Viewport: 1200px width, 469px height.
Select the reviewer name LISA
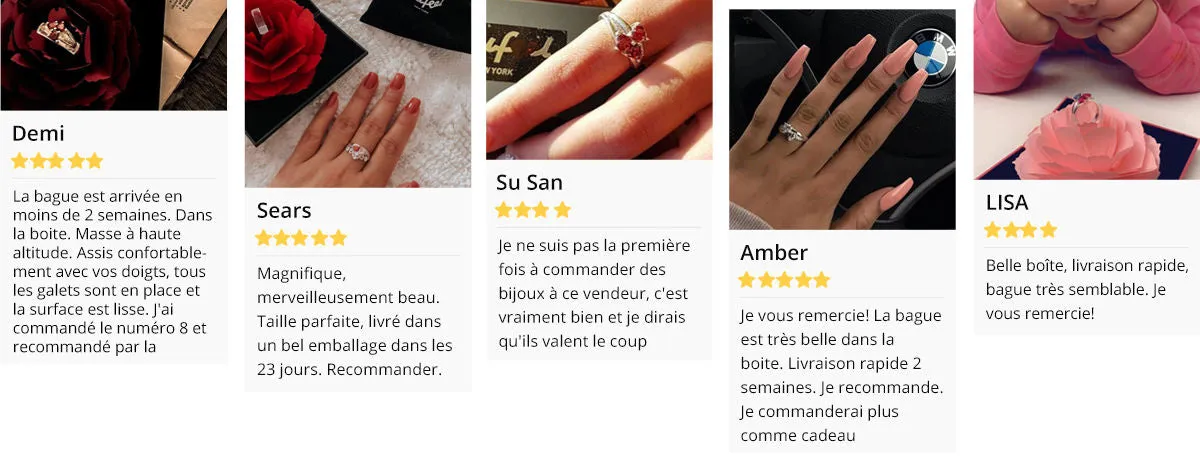(x=1007, y=203)
